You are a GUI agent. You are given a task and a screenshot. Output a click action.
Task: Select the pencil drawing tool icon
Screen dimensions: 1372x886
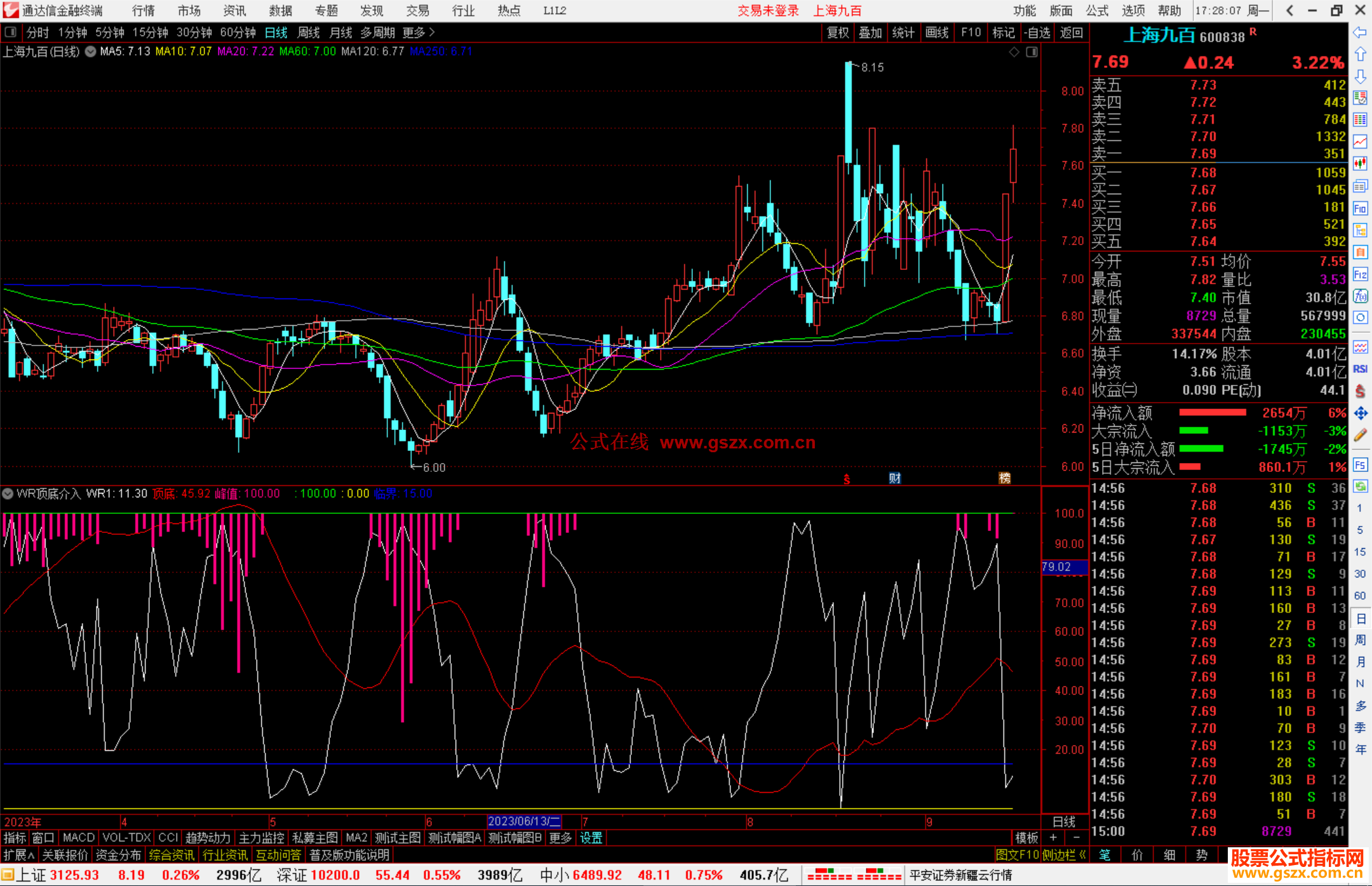1360,436
